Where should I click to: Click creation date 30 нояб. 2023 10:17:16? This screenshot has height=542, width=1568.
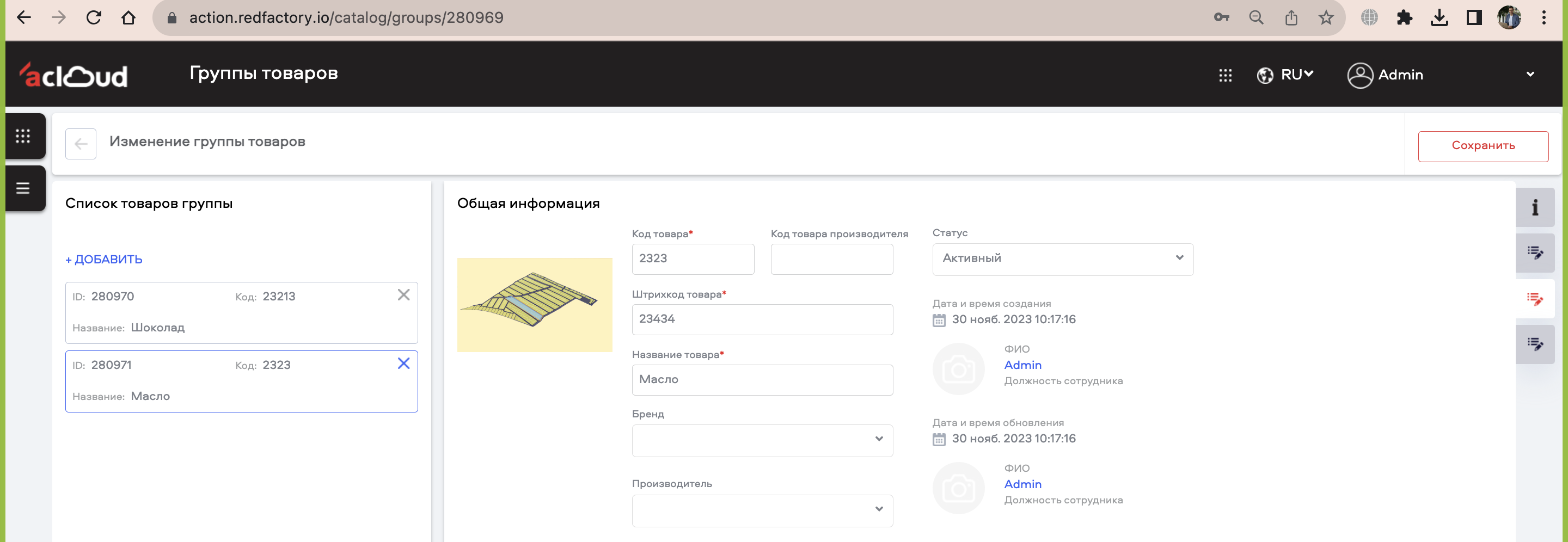(x=1013, y=319)
